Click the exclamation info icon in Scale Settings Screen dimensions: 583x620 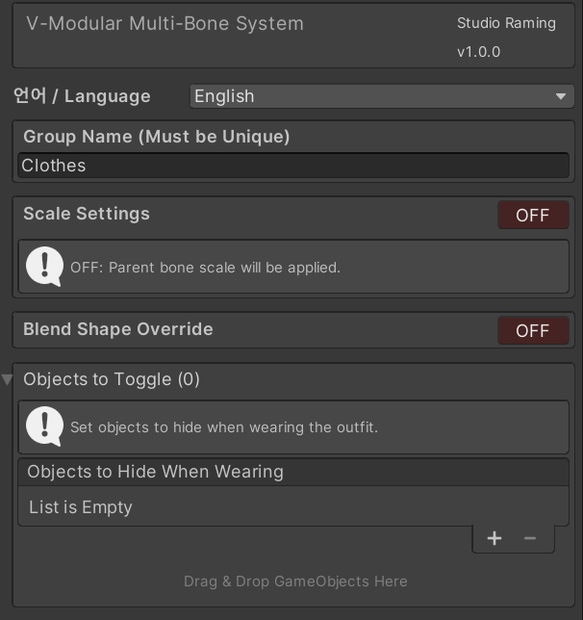tap(45, 267)
